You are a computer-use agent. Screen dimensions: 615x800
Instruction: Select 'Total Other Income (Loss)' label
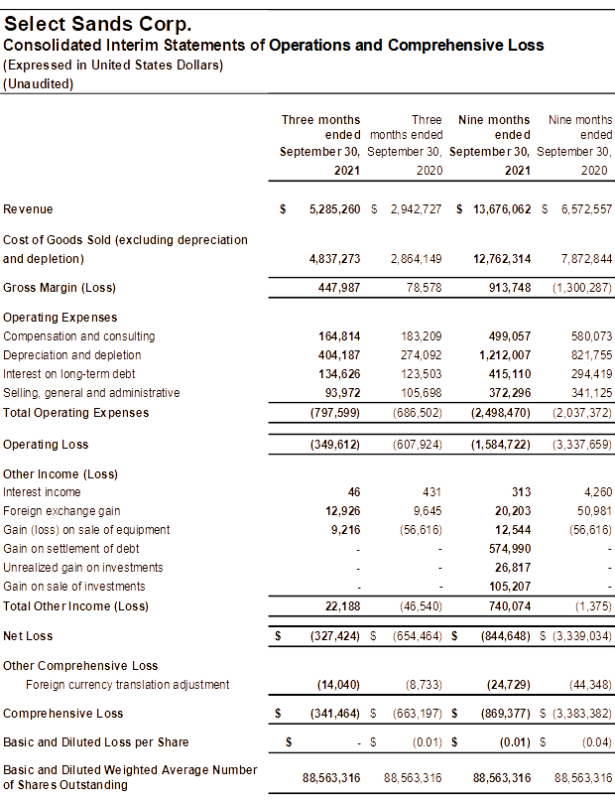[x=76, y=607]
